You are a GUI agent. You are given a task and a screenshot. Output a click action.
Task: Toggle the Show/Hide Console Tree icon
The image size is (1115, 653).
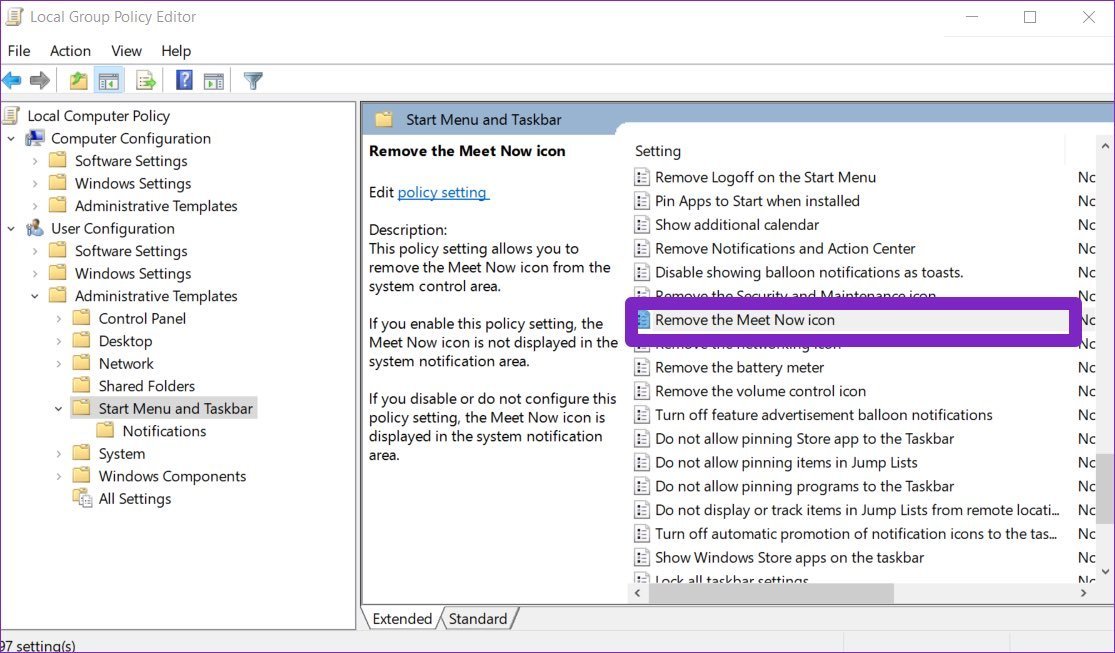(109, 80)
